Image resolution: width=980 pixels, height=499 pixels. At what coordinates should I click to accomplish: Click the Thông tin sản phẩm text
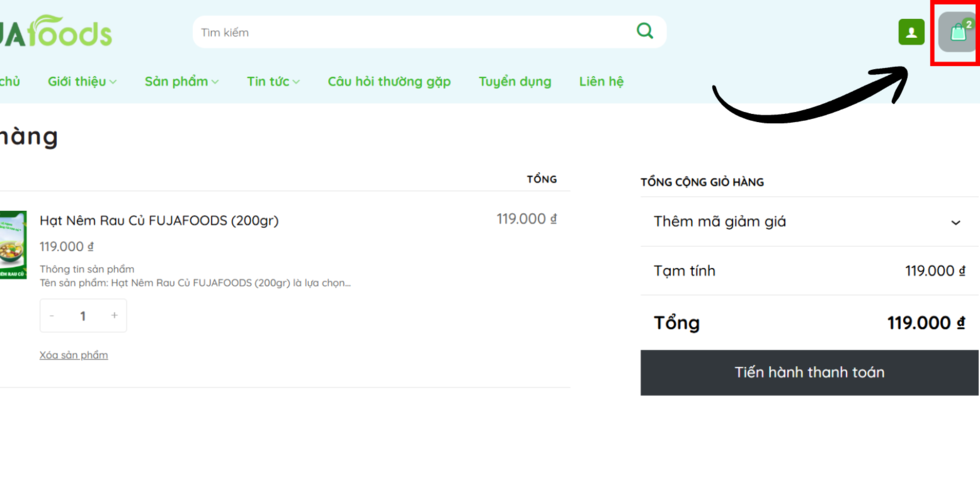87,270
